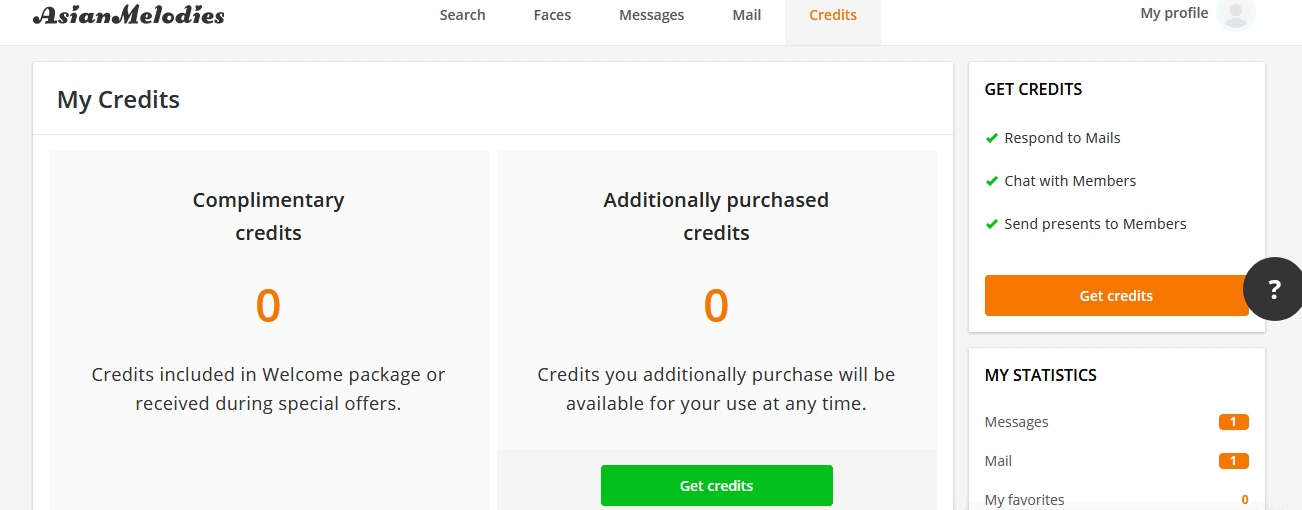Open the help question mark bubble
Image resolution: width=1302 pixels, height=510 pixels.
tap(1273, 290)
